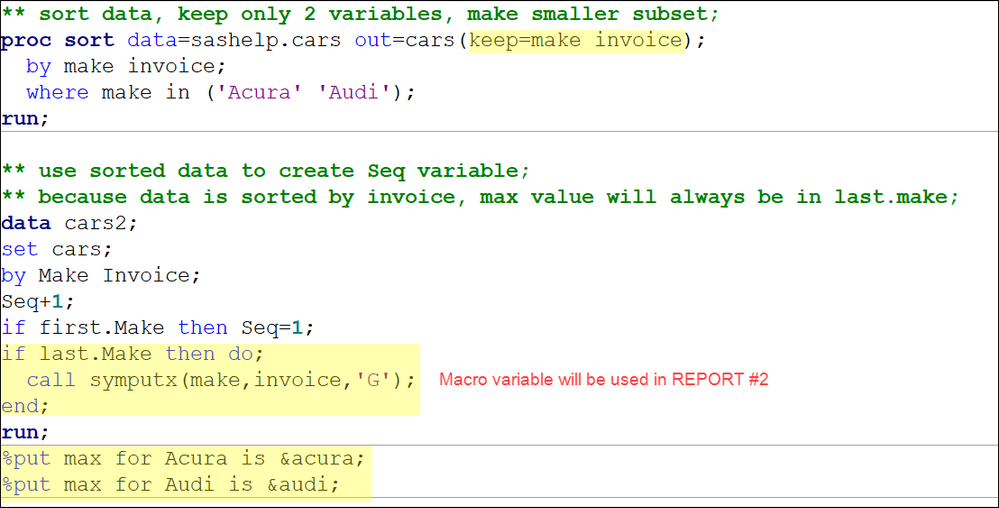Click the first 'run;' statement

pyautogui.click(x=25, y=119)
